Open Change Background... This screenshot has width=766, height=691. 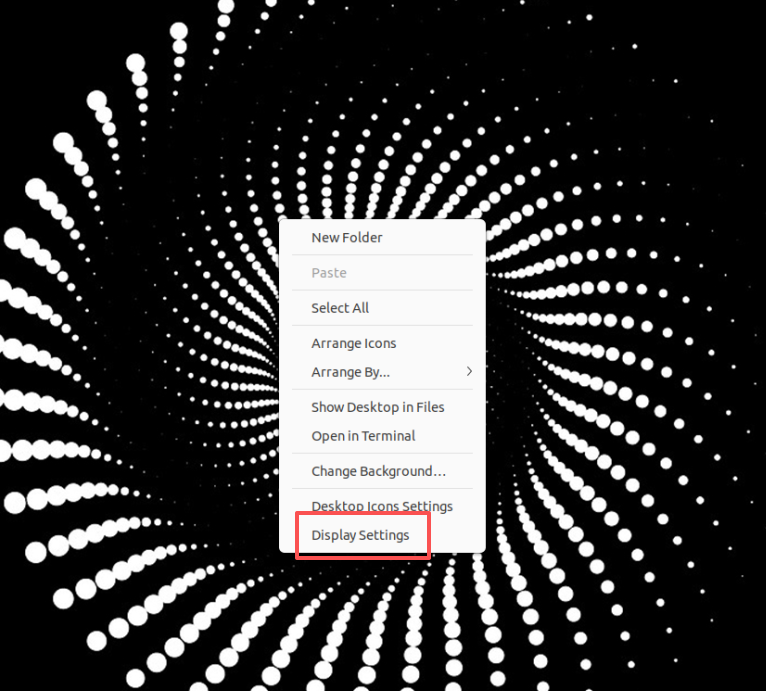[x=382, y=471]
